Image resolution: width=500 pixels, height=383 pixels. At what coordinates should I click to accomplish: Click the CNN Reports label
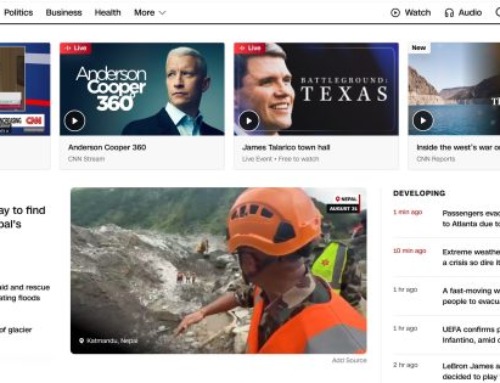click(x=436, y=159)
